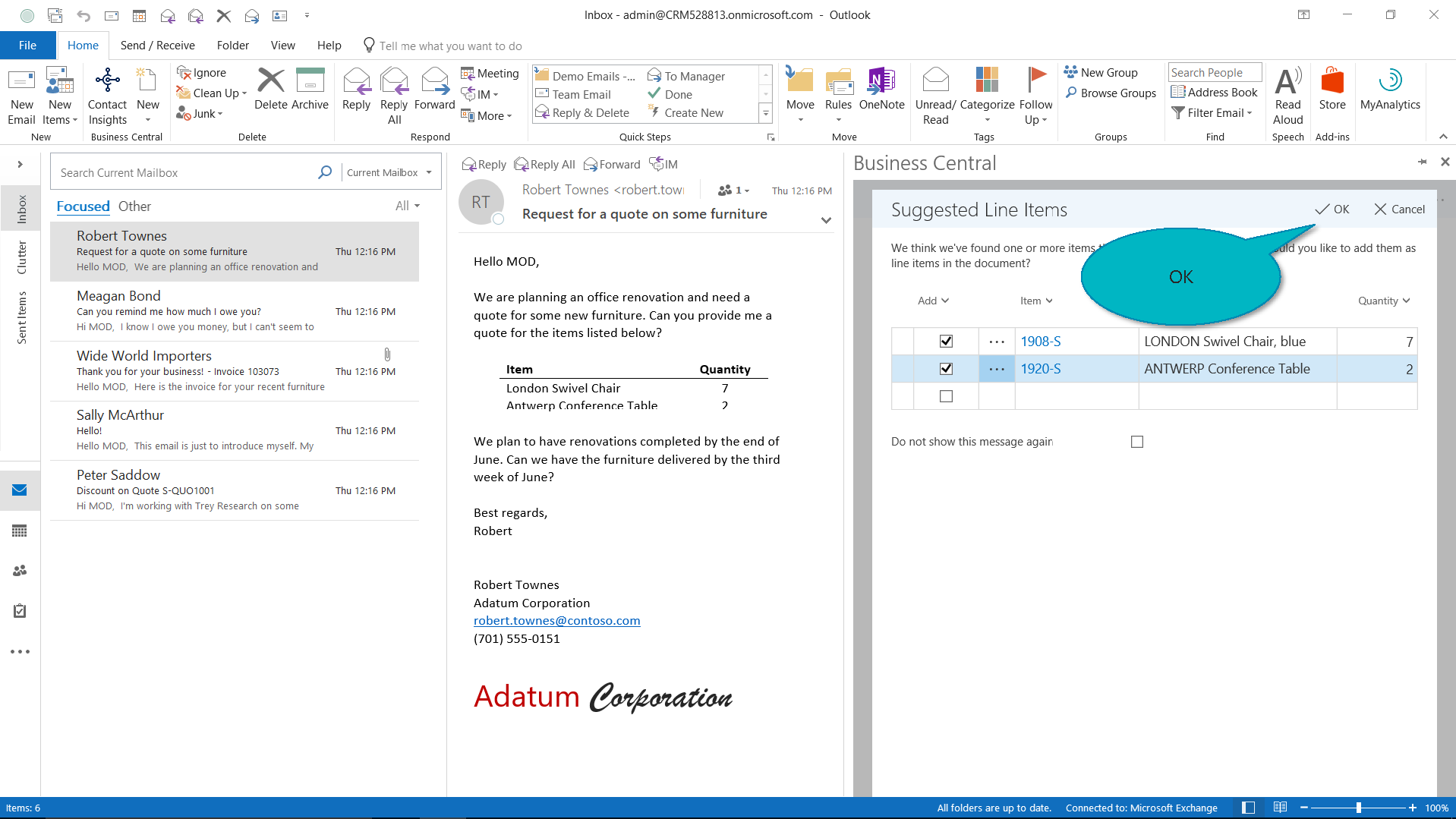Switch to the Other inbox tab
This screenshot has width=1456, height=819.
[134, 206]
